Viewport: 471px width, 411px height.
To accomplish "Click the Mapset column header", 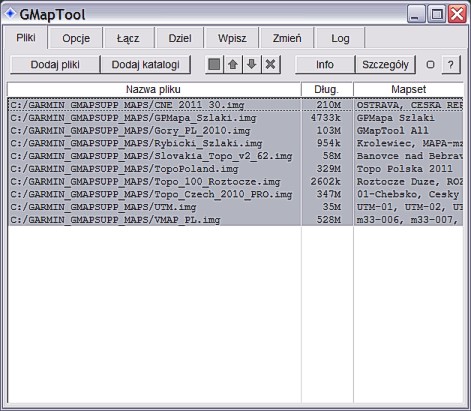I will [408, 89].
